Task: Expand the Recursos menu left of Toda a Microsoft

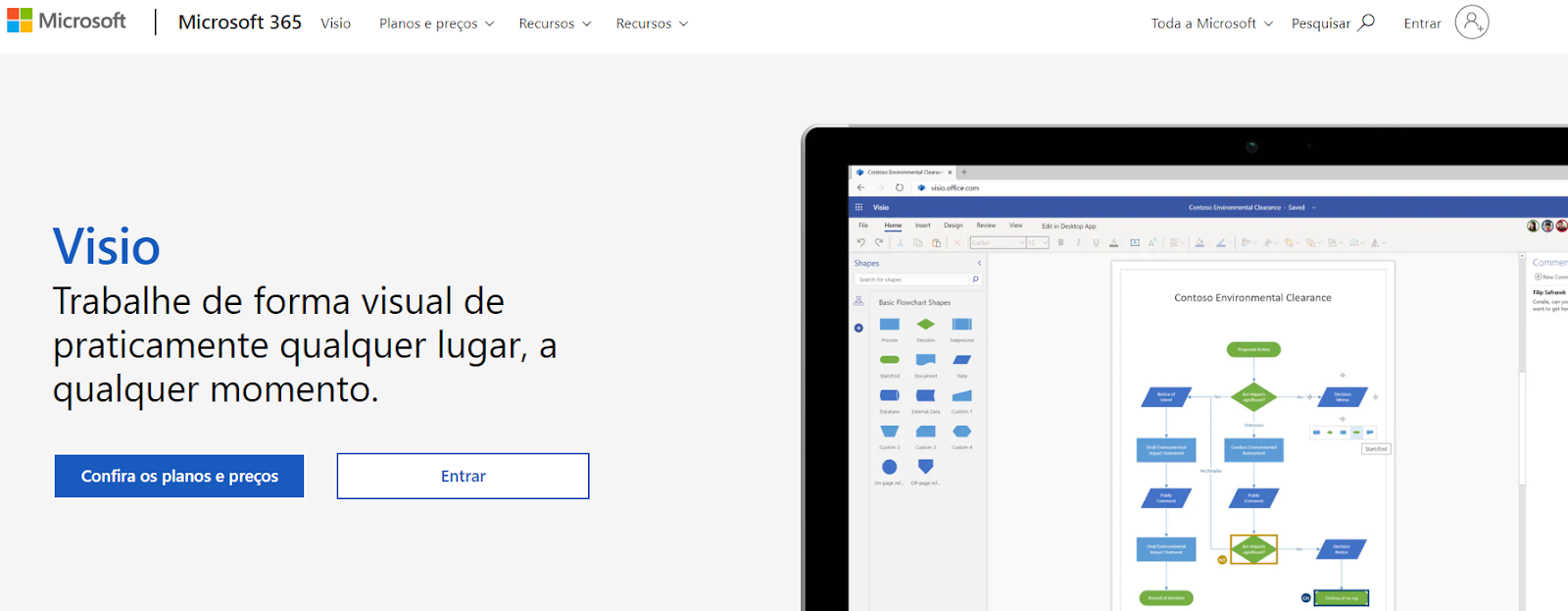Action: (652, 24)
